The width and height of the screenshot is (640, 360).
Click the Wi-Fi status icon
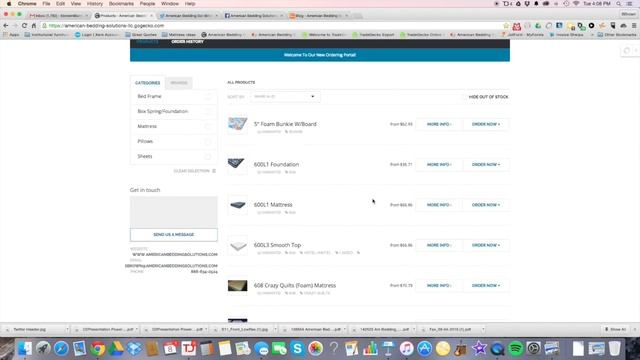coord(576,4)
